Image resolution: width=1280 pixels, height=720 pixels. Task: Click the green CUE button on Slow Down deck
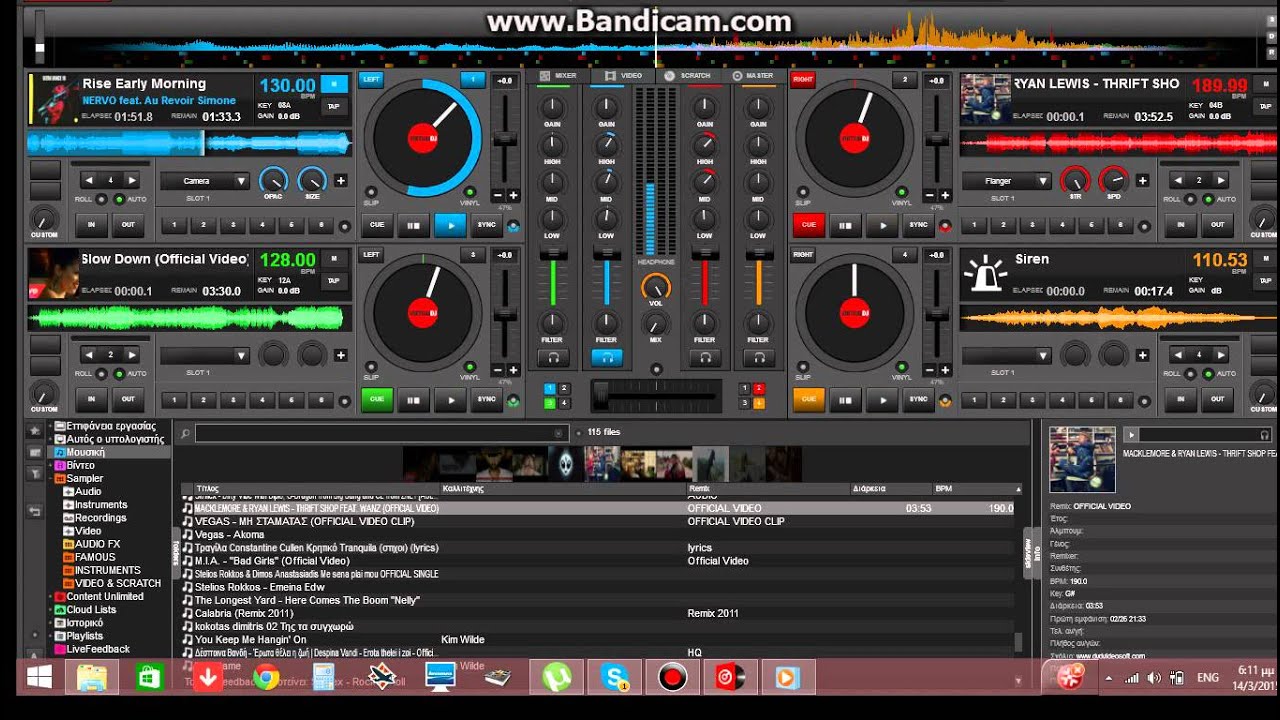coord(377,399)
